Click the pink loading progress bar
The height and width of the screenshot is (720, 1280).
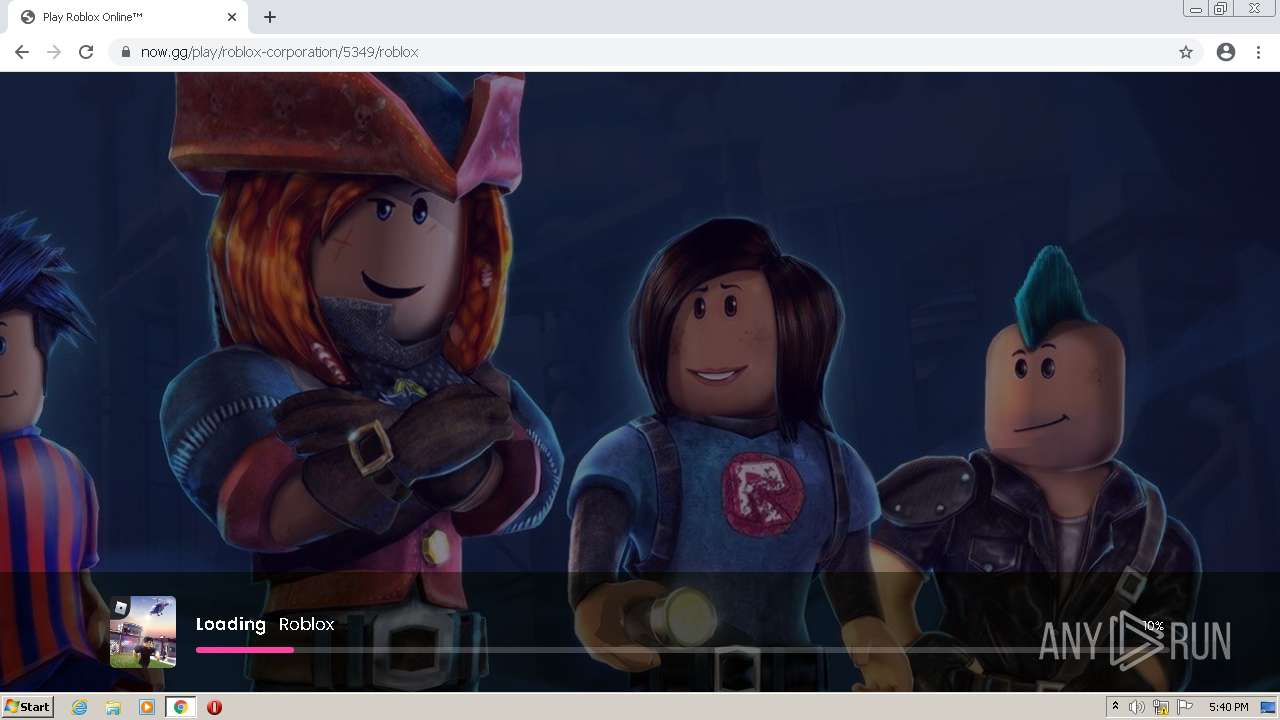(x=245, y=650)
